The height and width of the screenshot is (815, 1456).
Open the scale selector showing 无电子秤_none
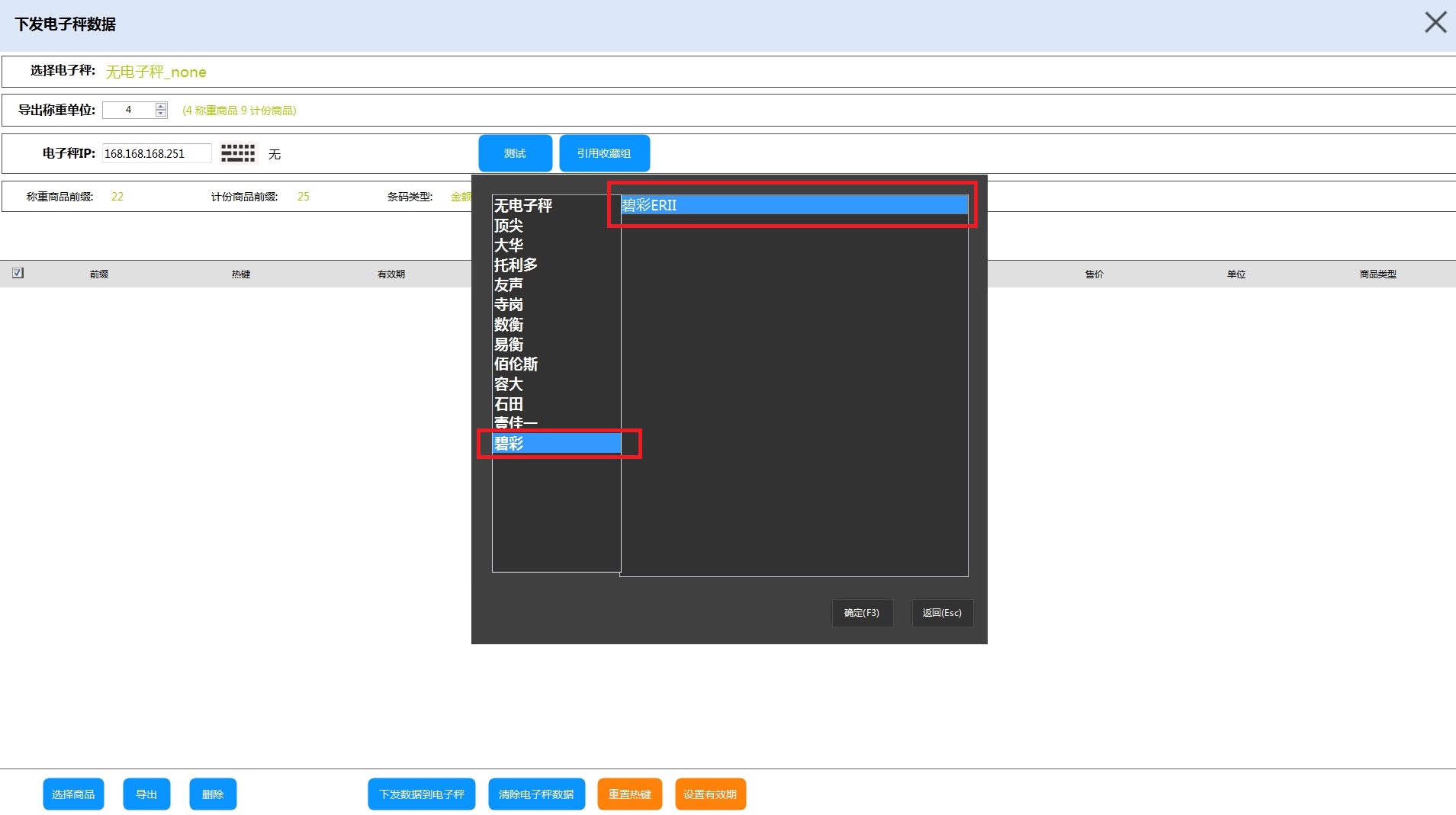point(156,72)
